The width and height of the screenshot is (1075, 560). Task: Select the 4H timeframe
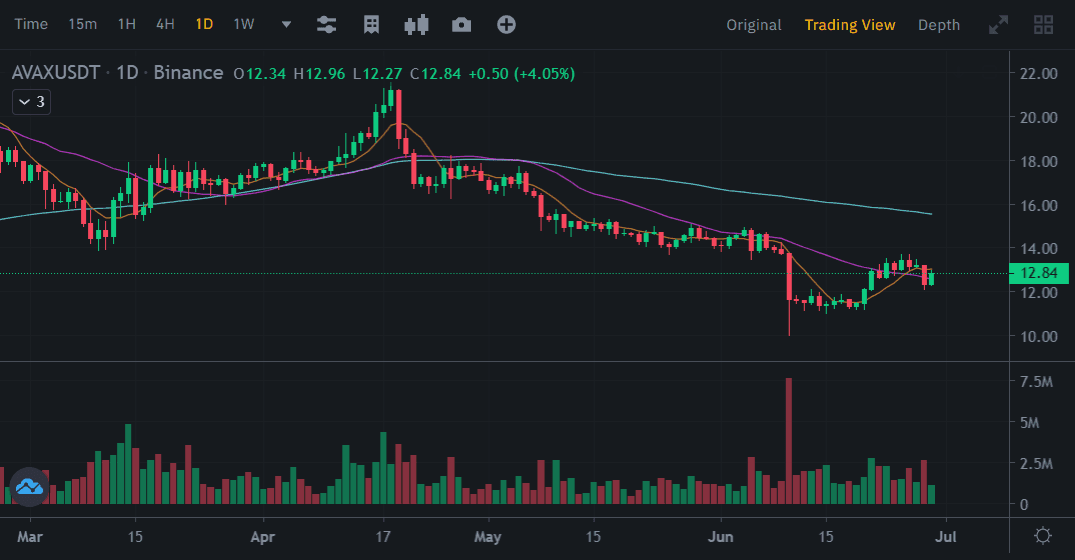pyautogui.click(x=165, y=24)
